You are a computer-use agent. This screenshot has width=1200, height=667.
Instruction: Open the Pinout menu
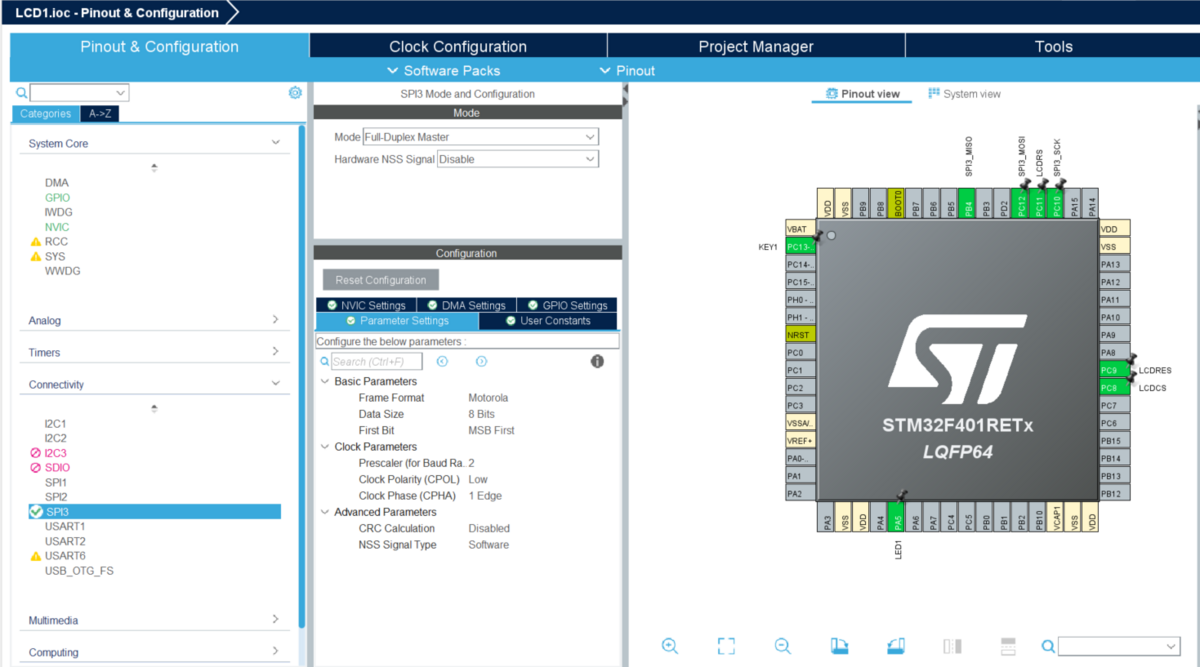[x=627, y=71]
